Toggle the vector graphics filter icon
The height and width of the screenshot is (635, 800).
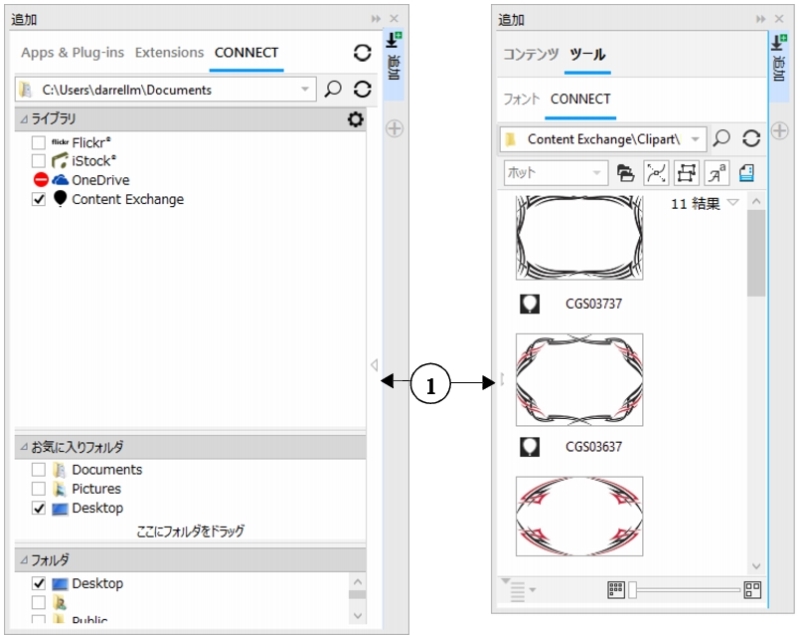pyautogui.click(x=655, y=172)
